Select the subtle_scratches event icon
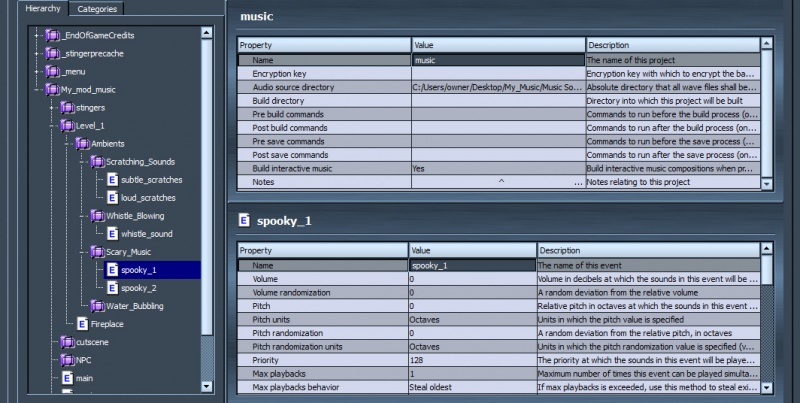 pos(113,180)
